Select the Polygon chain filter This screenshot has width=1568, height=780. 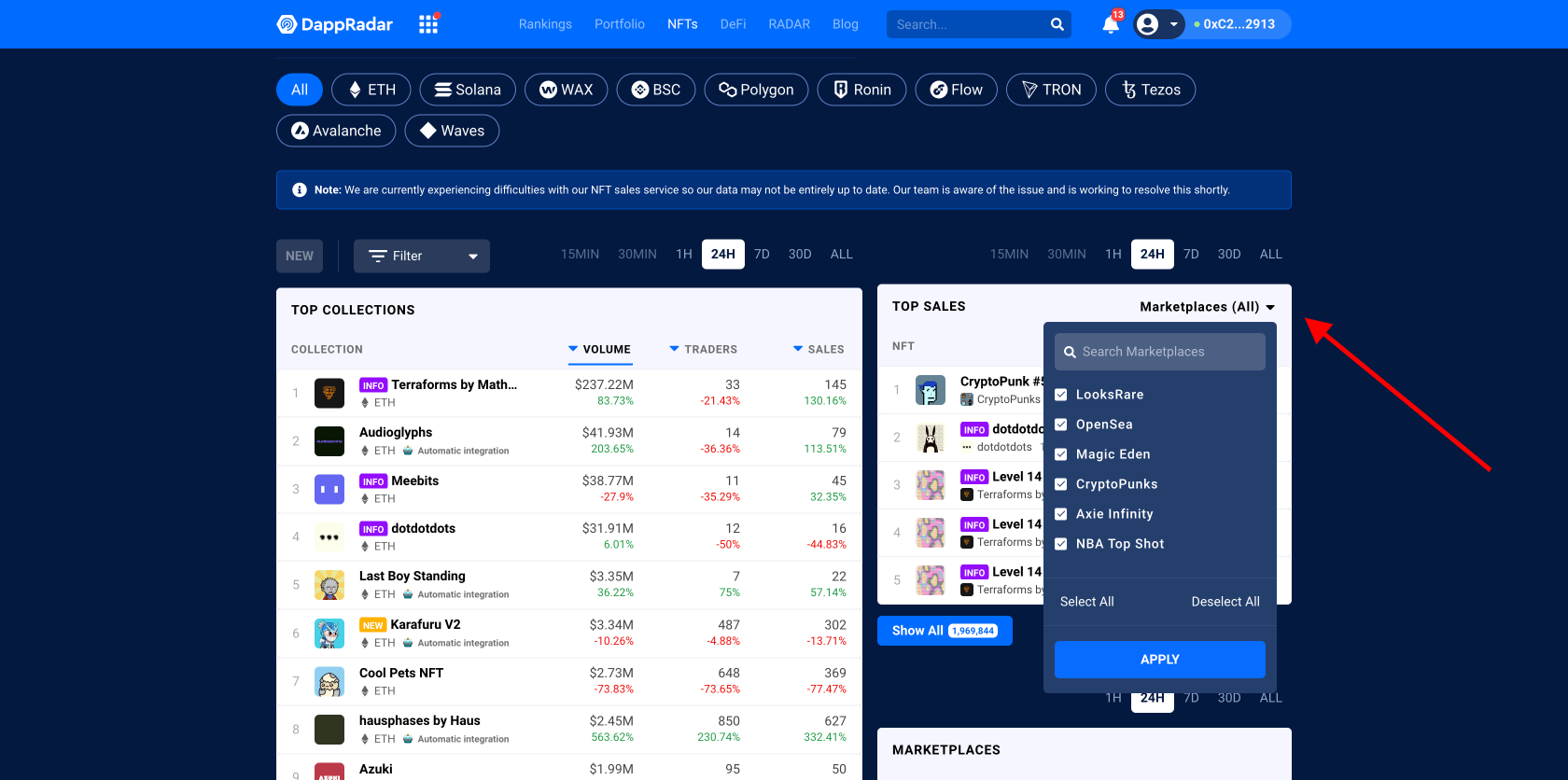tap(757, 90)
